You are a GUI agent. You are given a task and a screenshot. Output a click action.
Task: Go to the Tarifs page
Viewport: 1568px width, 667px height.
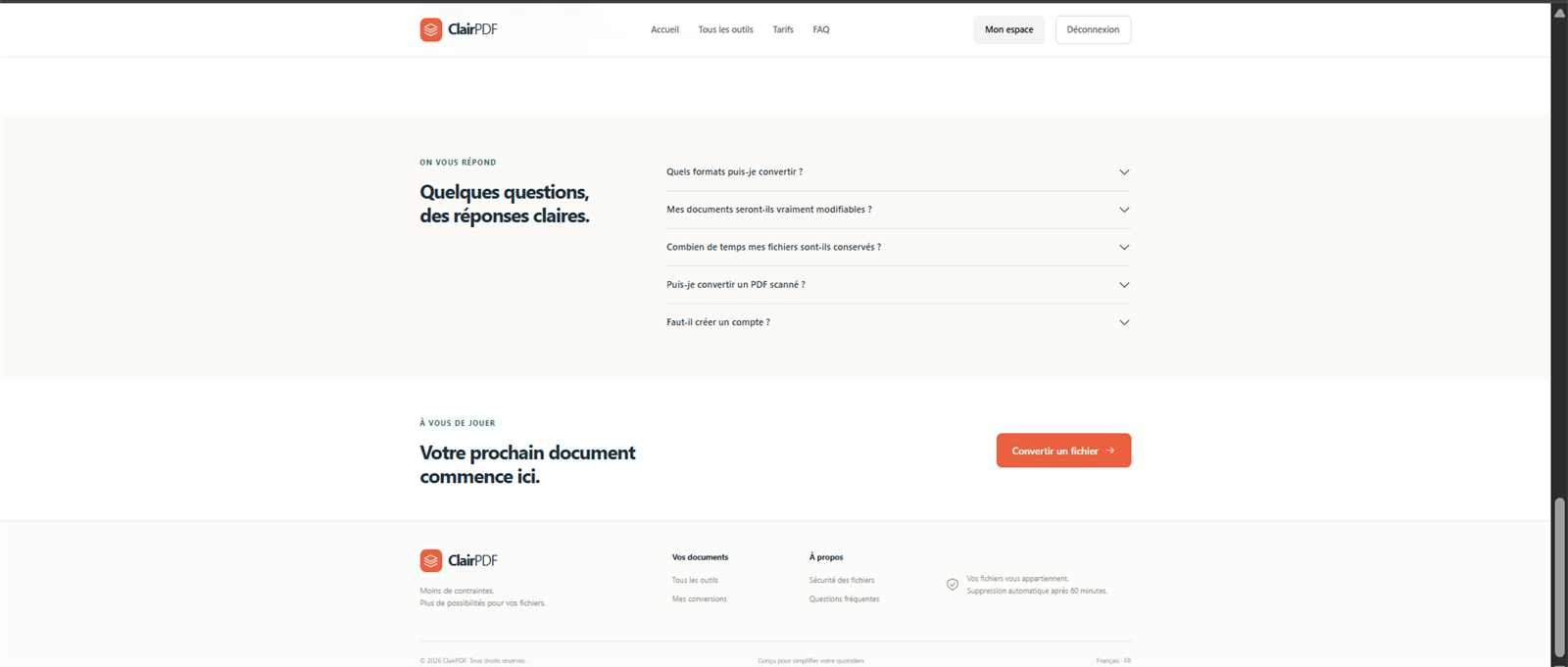tap(783, 29)
